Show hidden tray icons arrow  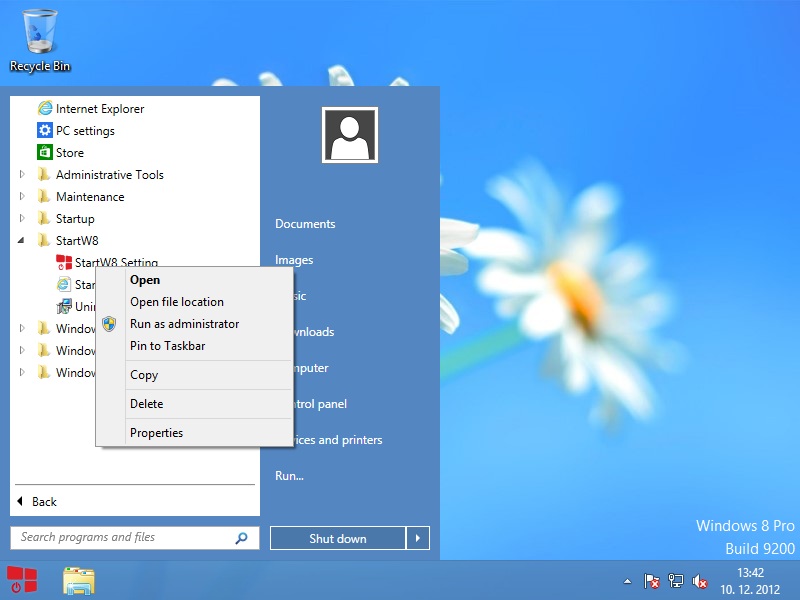tap(627, 581)
